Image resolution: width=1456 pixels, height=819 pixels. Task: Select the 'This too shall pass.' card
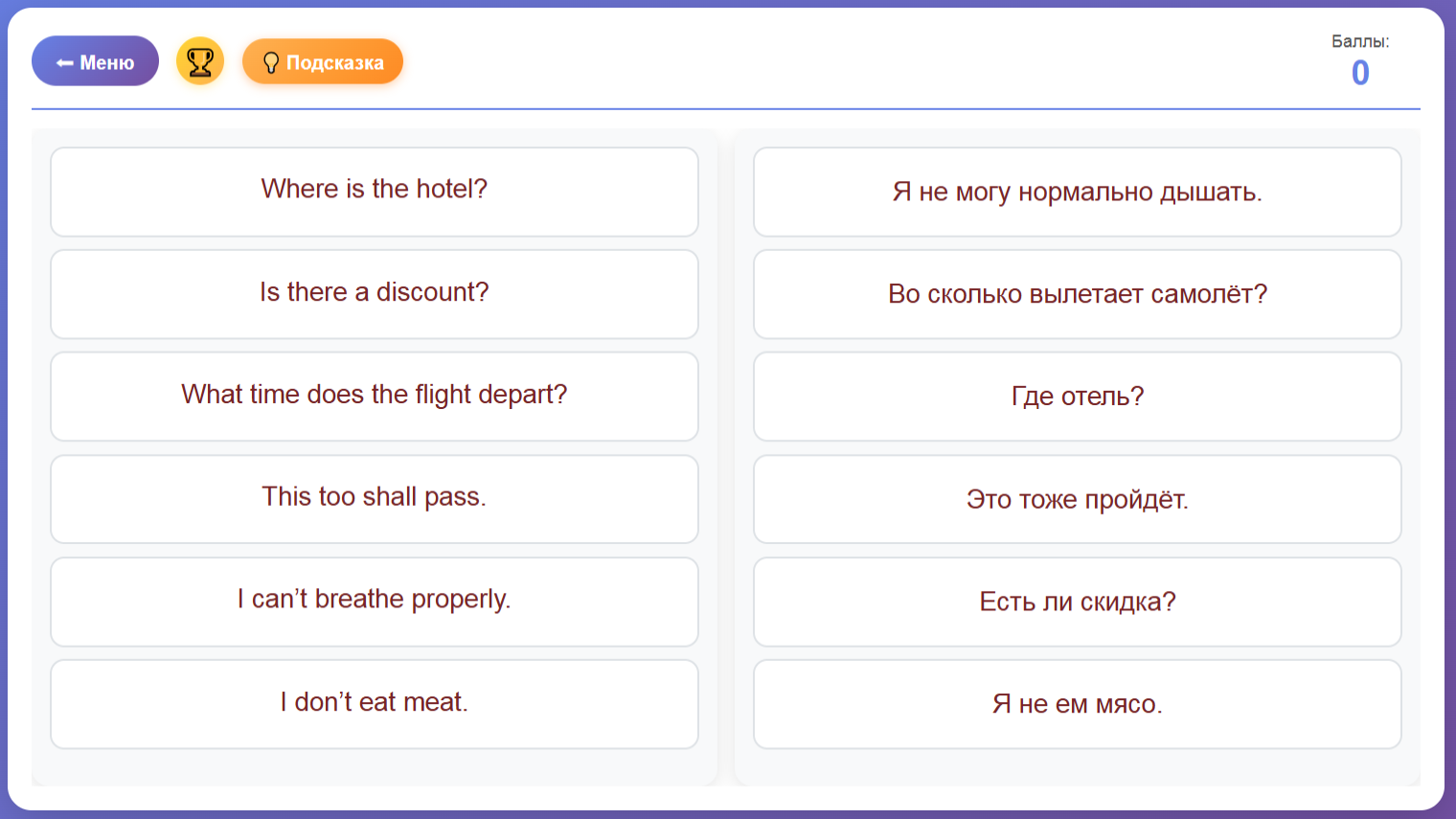374,498
